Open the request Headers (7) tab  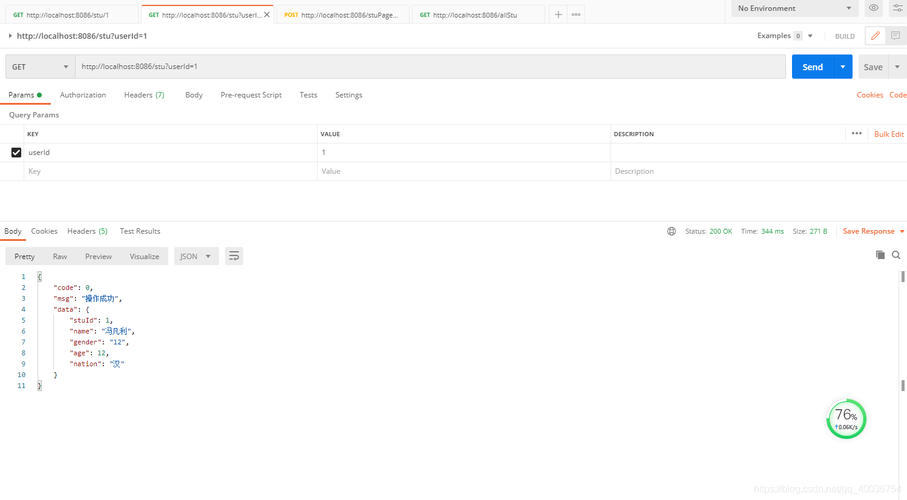tap(144, 95)
